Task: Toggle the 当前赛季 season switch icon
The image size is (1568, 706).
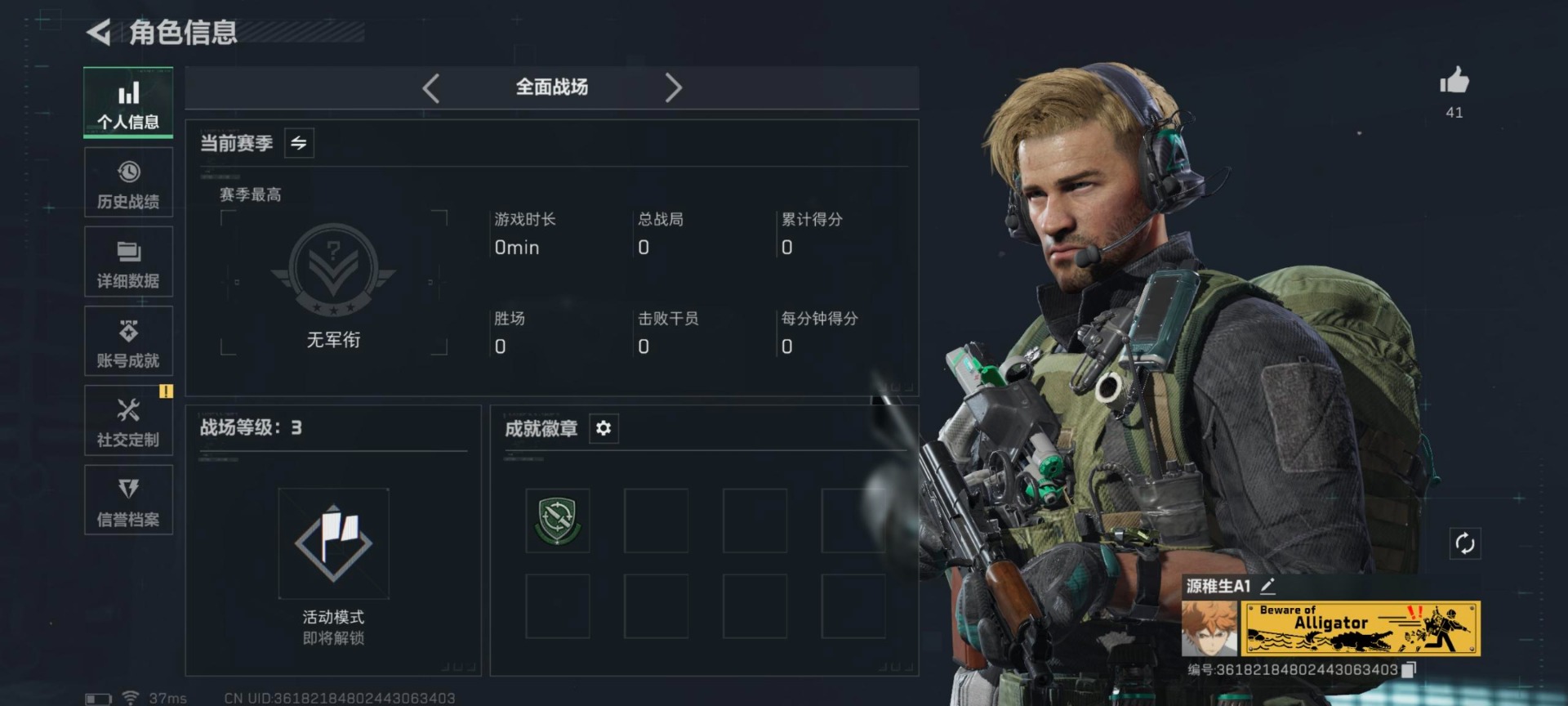Action: tap(299, 143)
